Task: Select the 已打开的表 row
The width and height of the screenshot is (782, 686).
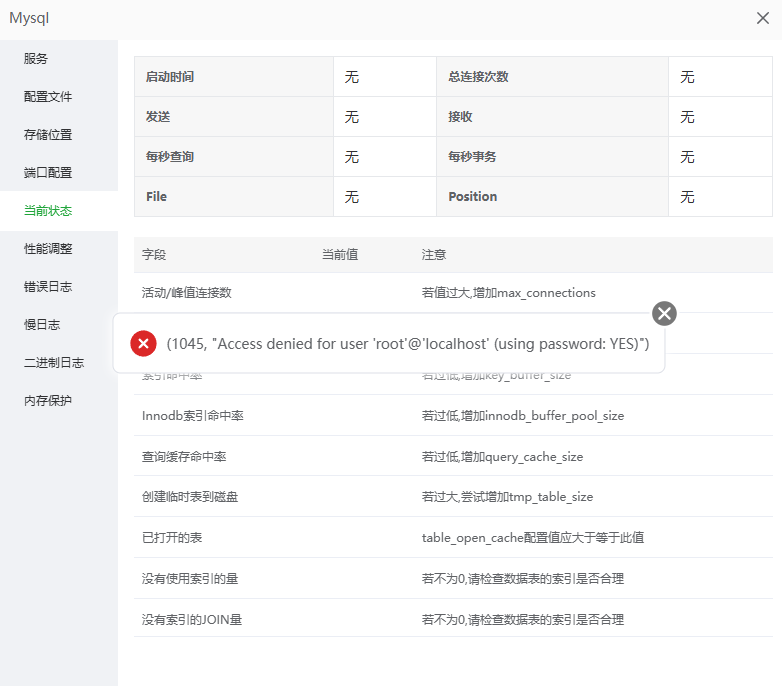Action: (172, 538)
